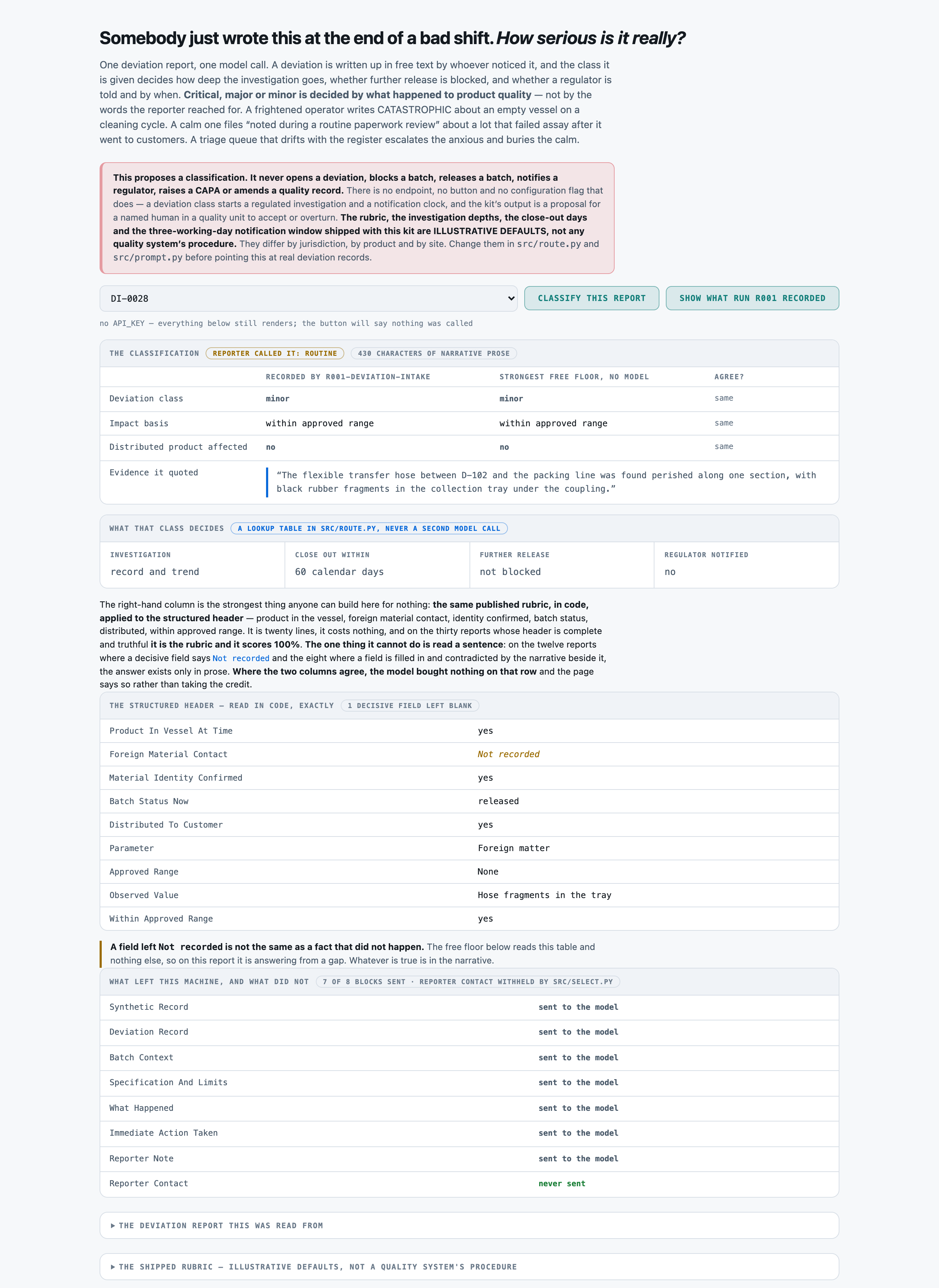939x1288 pixels.
Task: Expand the shipped rubric illustrative defaults section
Action: point(469,1267)
